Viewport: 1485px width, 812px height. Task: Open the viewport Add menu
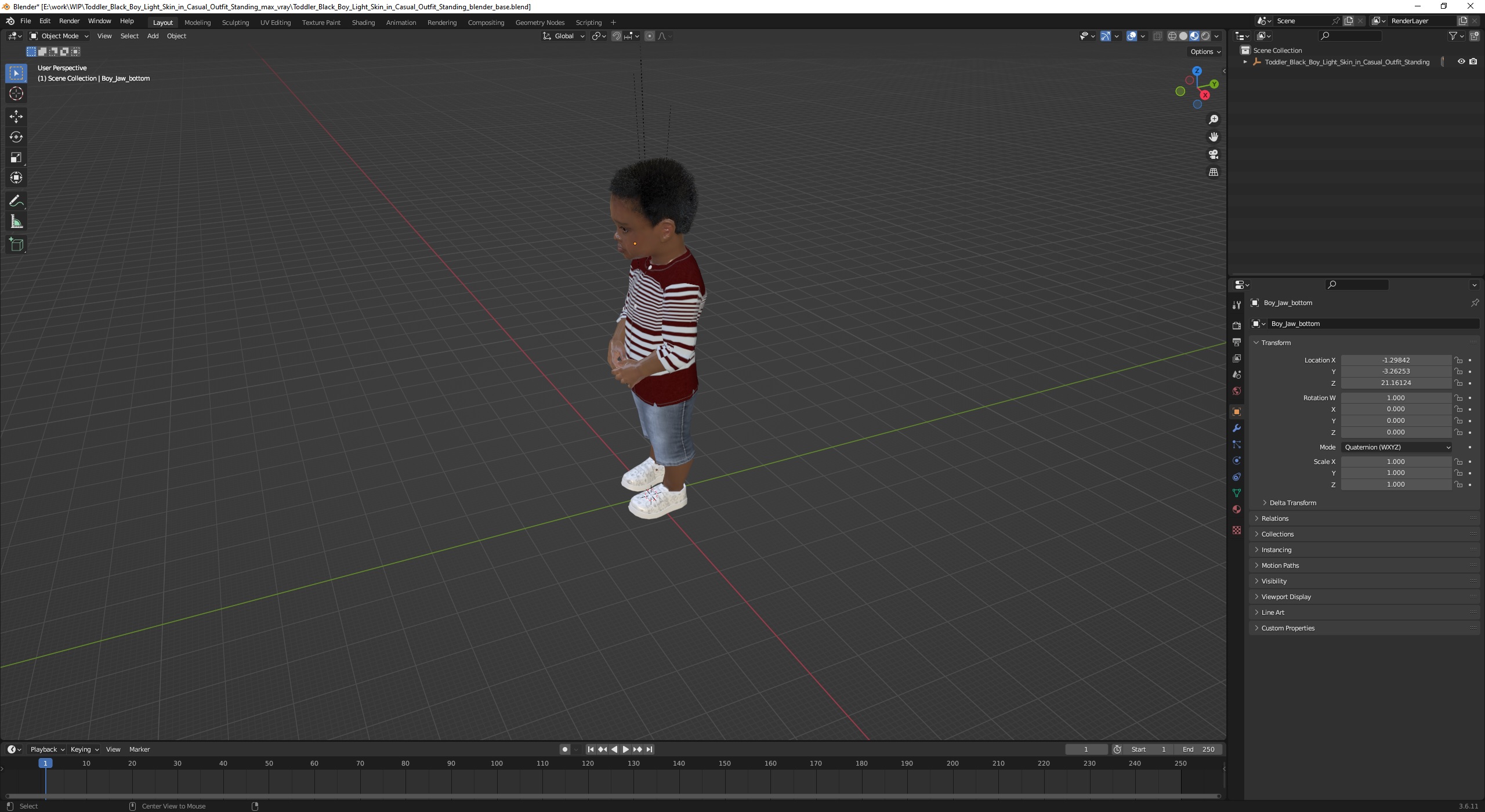(153, 36)
